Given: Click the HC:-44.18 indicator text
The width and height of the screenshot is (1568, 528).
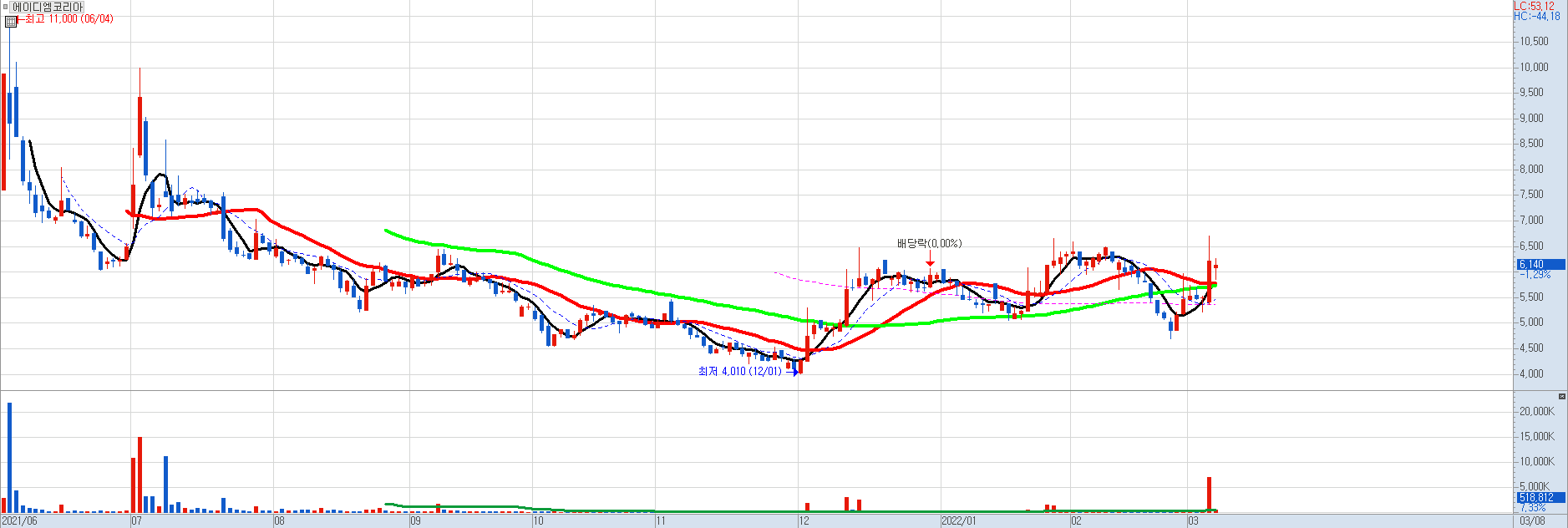Looking at the screenshot, I should click(1536, 16).
